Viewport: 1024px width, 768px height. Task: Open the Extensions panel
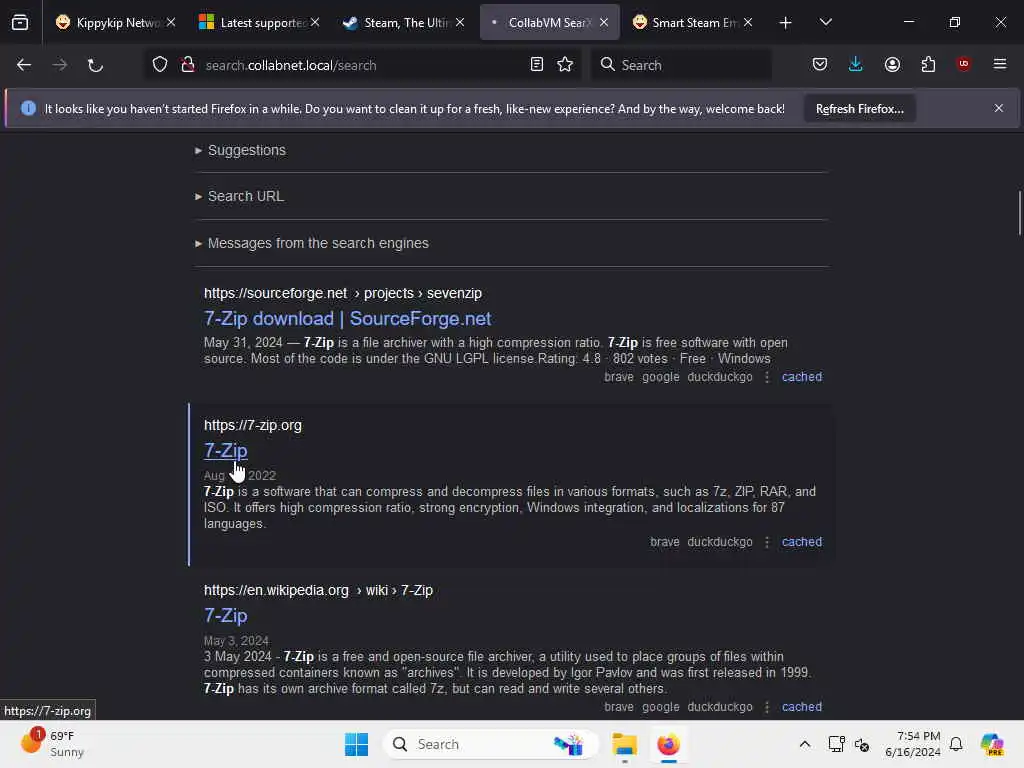[928, 64]
